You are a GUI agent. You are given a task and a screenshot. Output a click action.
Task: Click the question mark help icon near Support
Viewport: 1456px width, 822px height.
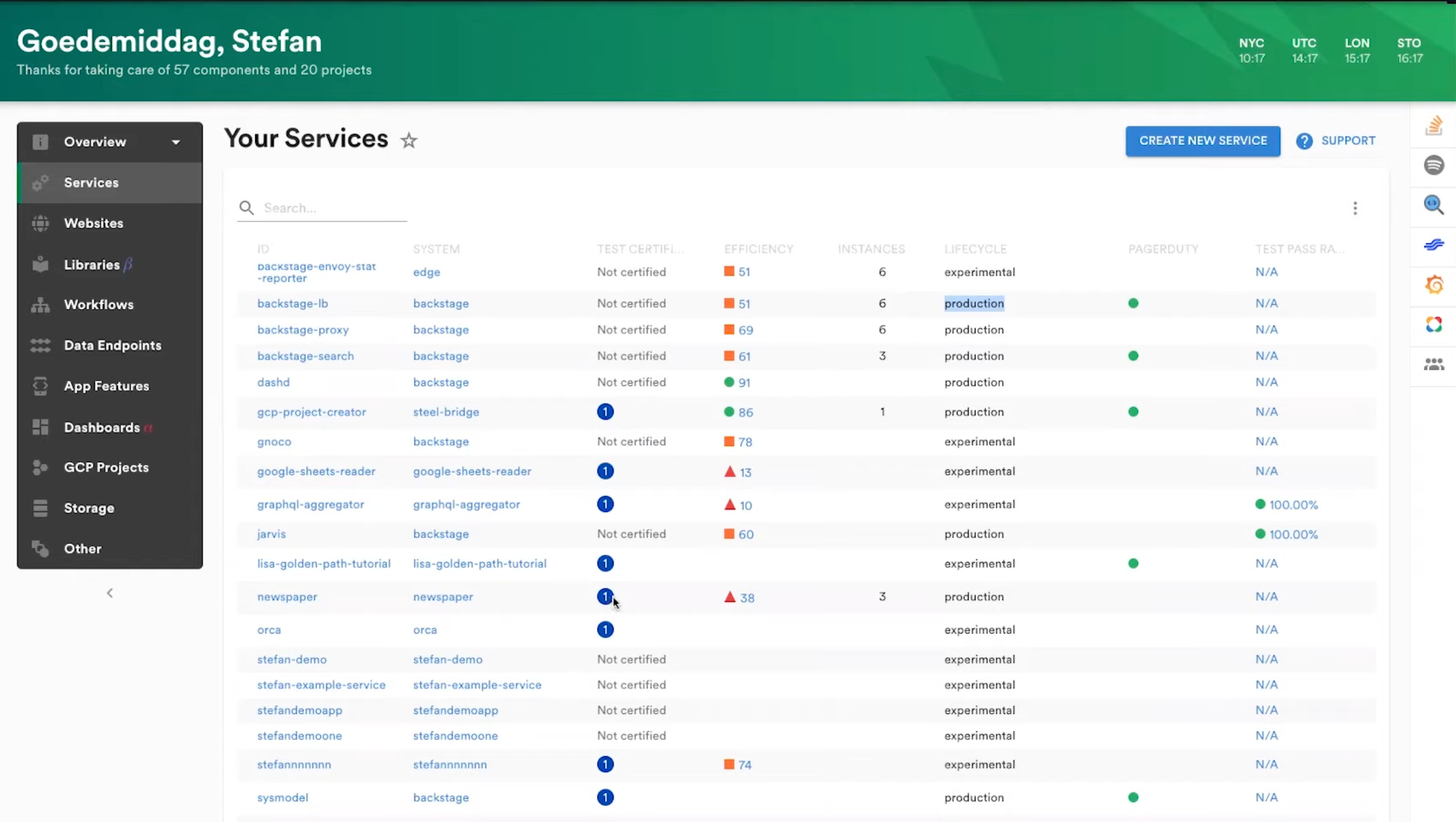[1305, 140]
